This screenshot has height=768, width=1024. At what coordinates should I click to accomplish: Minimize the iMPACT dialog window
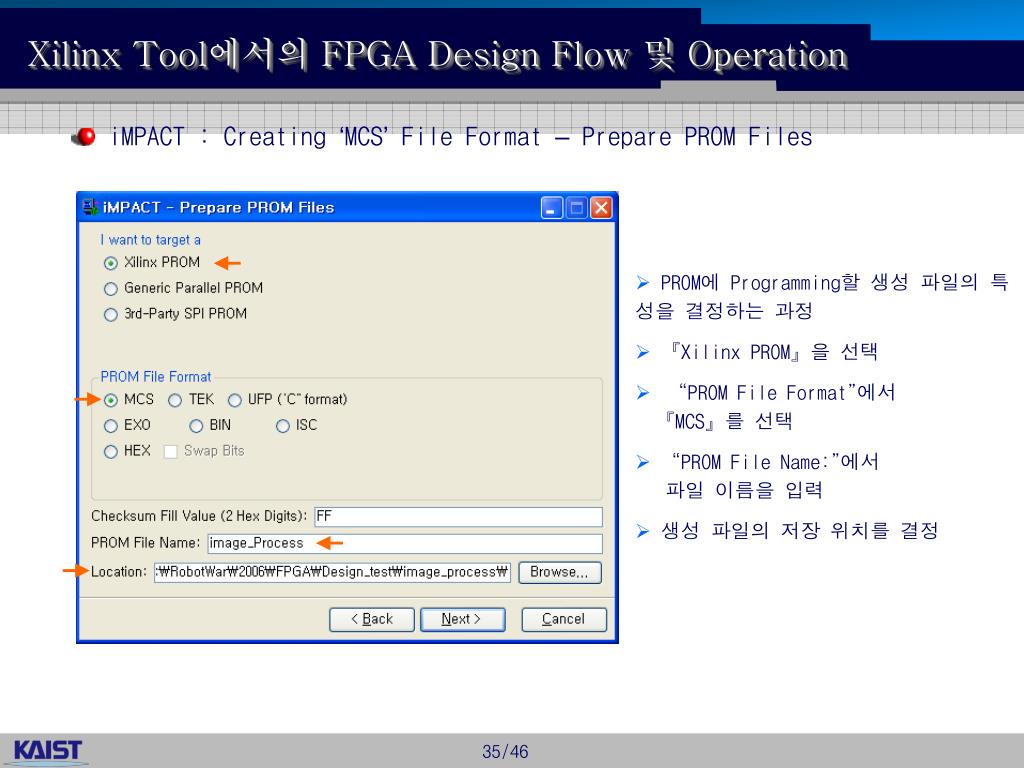(552, 208)
